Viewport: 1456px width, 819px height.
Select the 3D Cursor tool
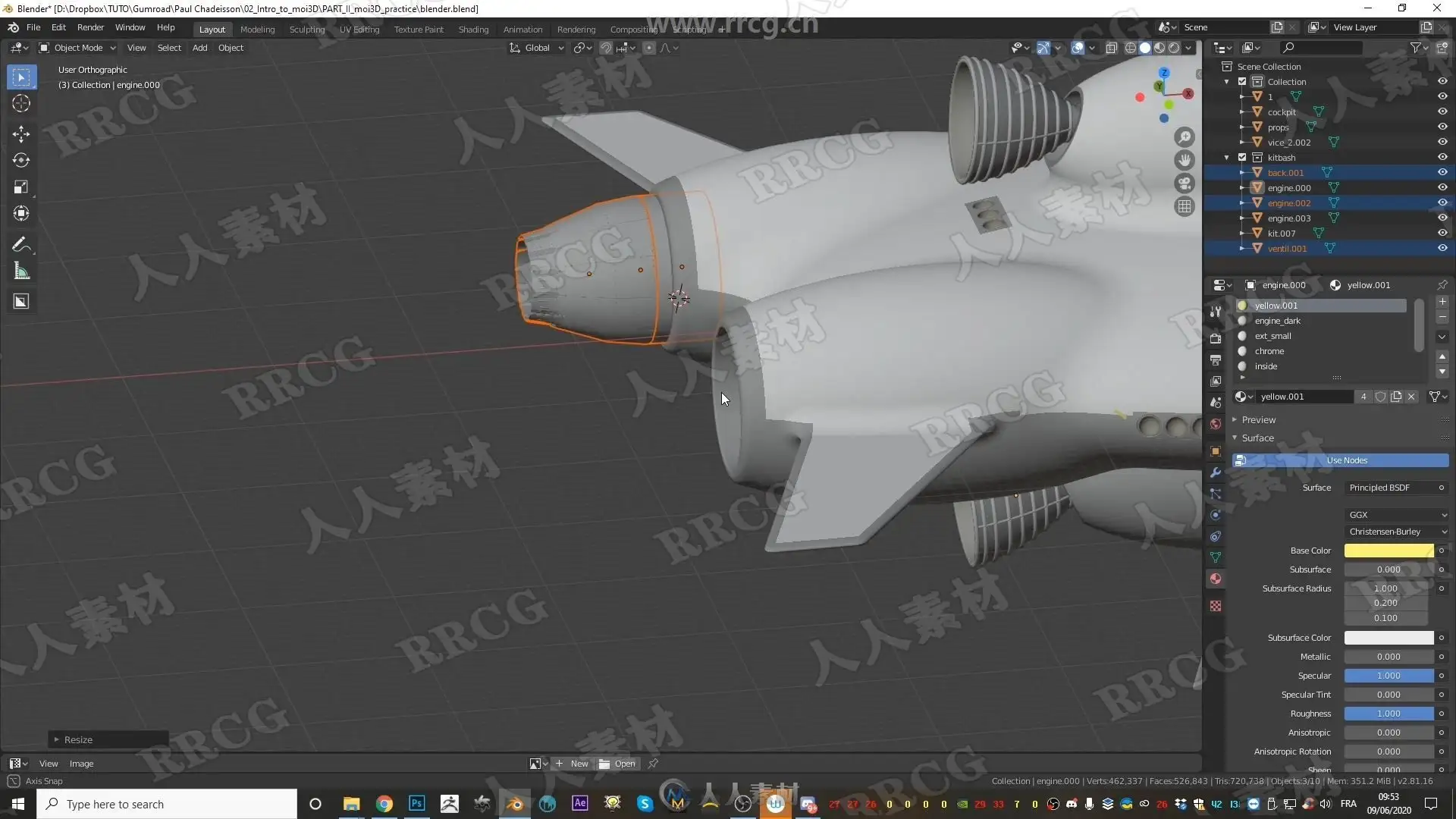pyautogui.click(x=21, y=104)
